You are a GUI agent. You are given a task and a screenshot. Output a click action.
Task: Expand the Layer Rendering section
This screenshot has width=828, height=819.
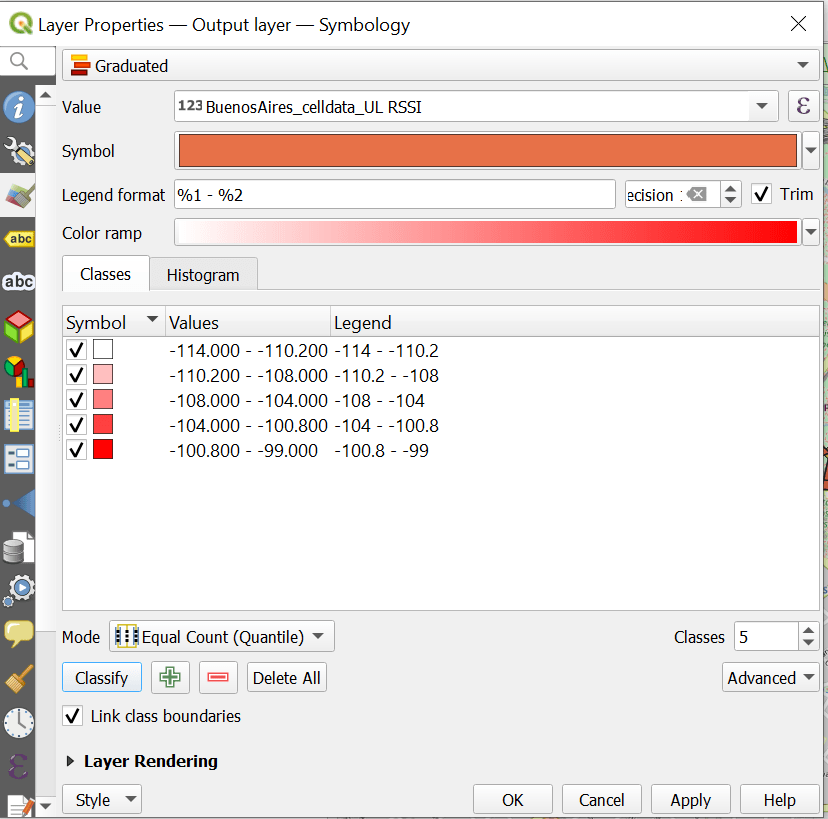(71, 761)
